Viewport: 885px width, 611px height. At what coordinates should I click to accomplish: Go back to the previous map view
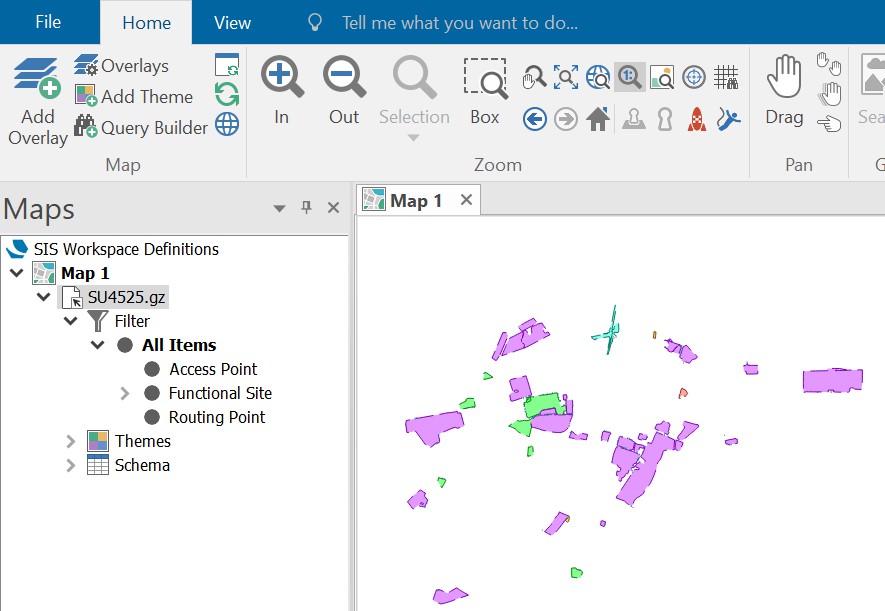[534, 118]
